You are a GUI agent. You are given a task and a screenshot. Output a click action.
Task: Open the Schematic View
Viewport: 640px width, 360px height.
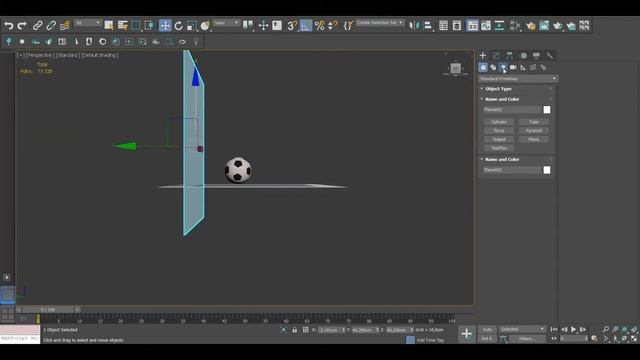click(499, 26)
